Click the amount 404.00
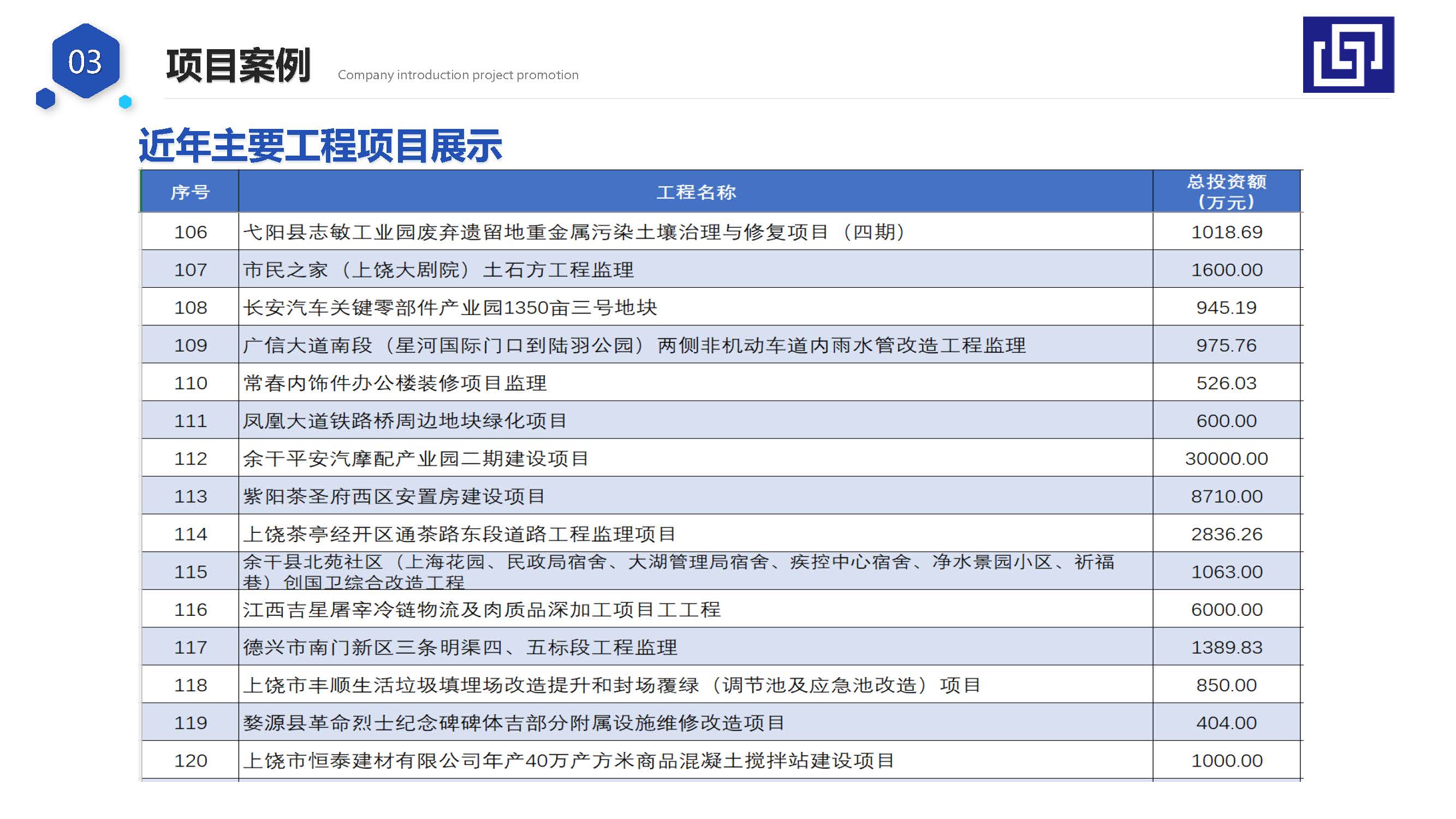 coord(1227,722)
